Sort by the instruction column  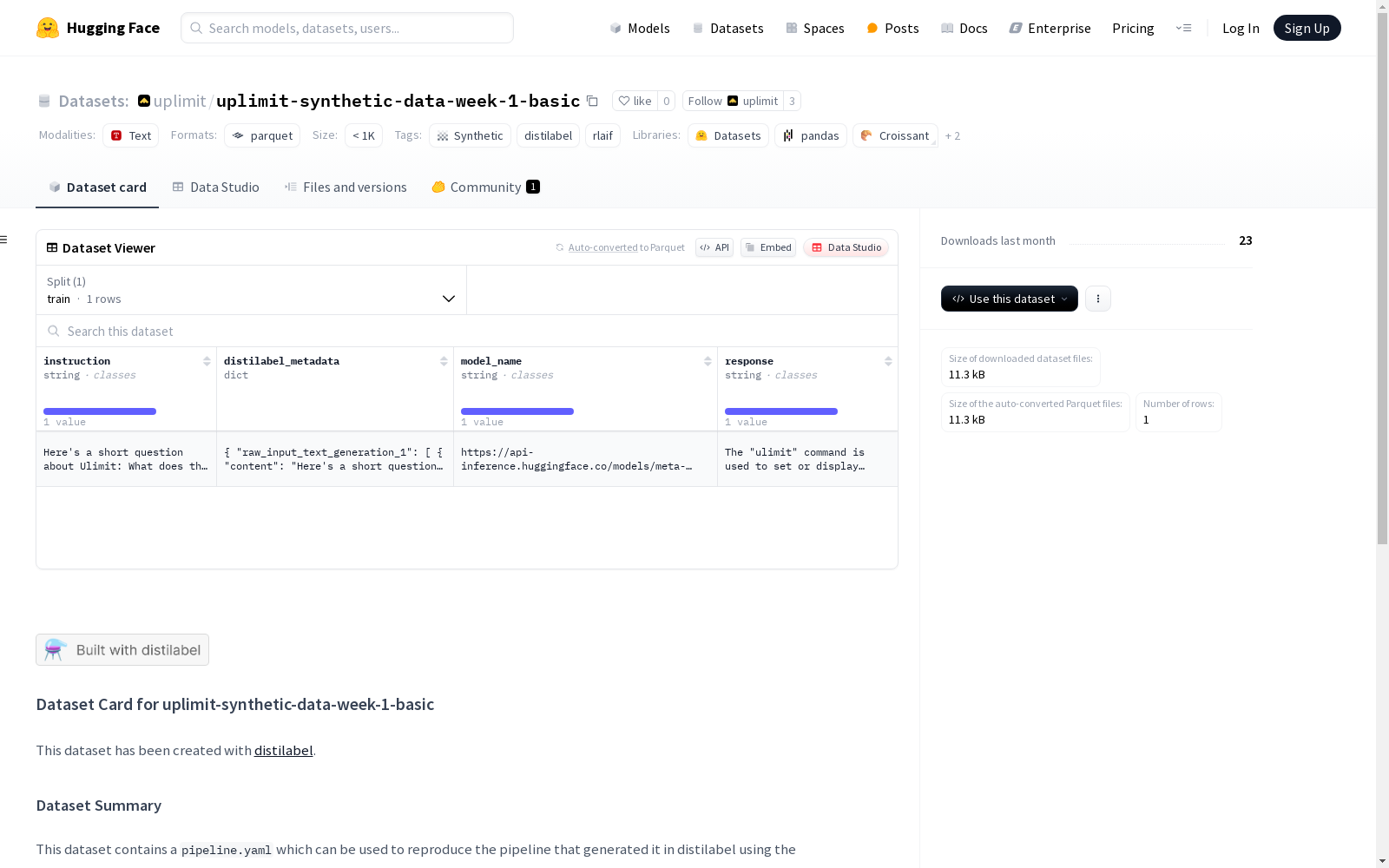[207, 361]
